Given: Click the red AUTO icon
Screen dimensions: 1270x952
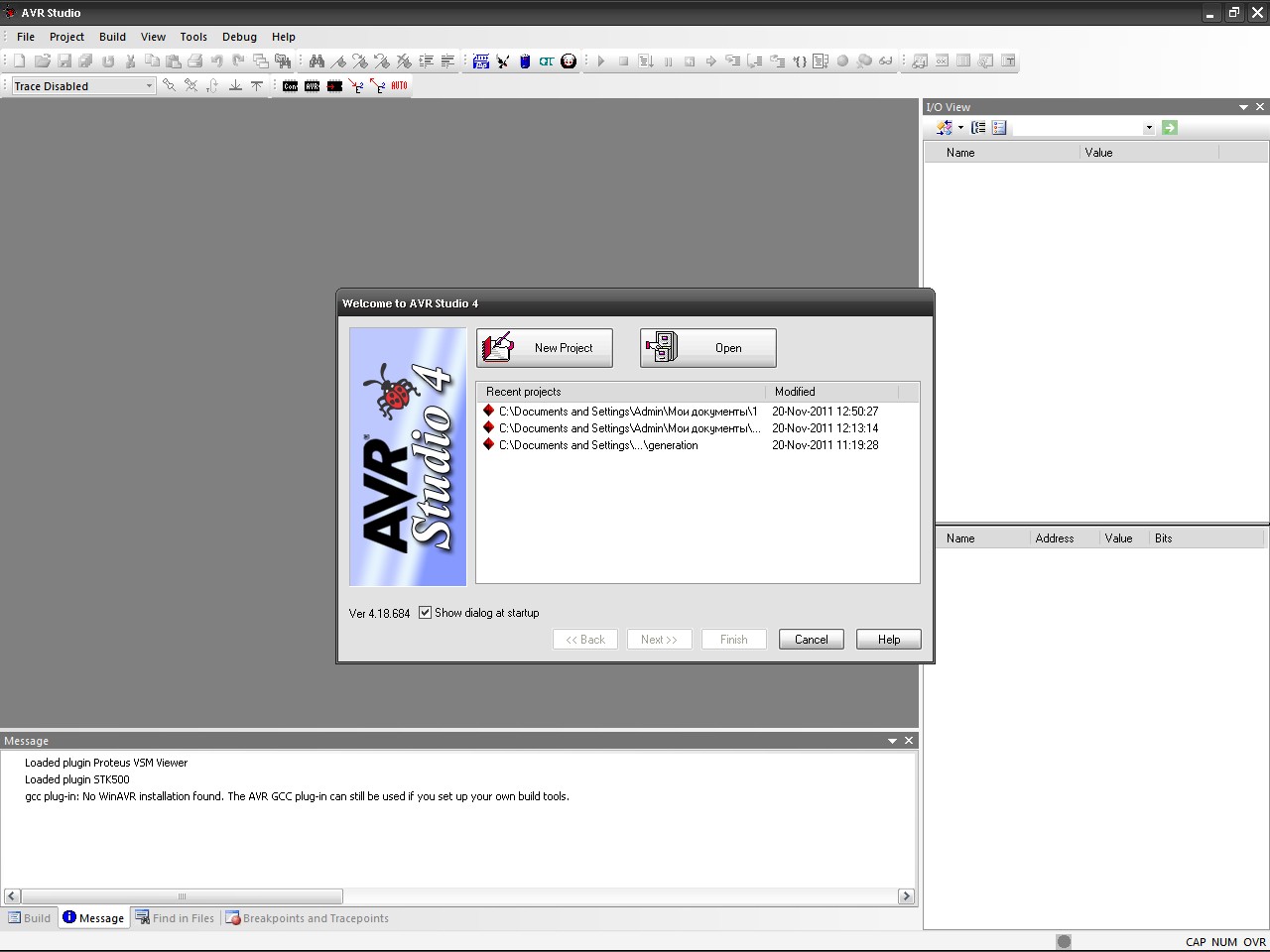Looking at the screenshot, I should [399, 86].
